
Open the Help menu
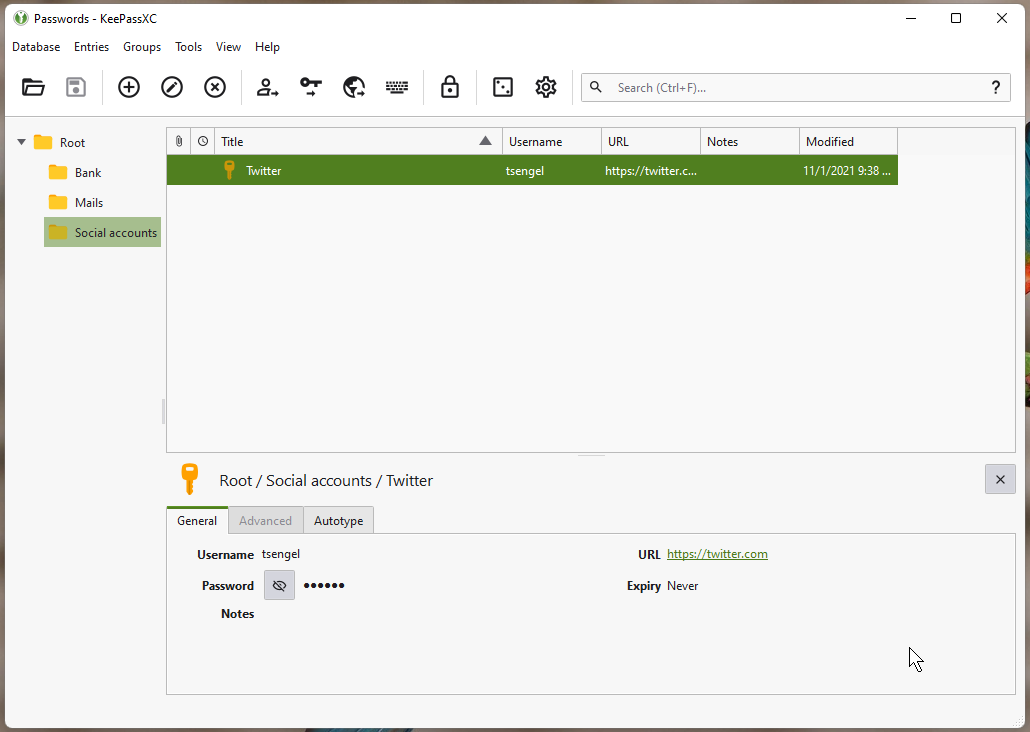tap(267, 47)
